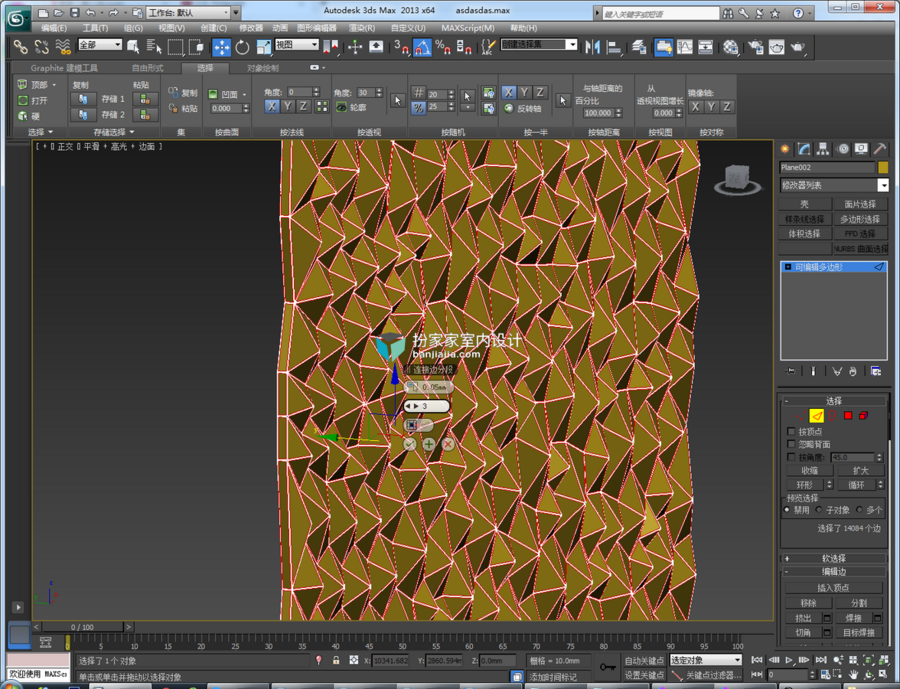Select Element sub-object level cube icon
The width and height of the screenshot is (900, 689).
click(863, 416)
